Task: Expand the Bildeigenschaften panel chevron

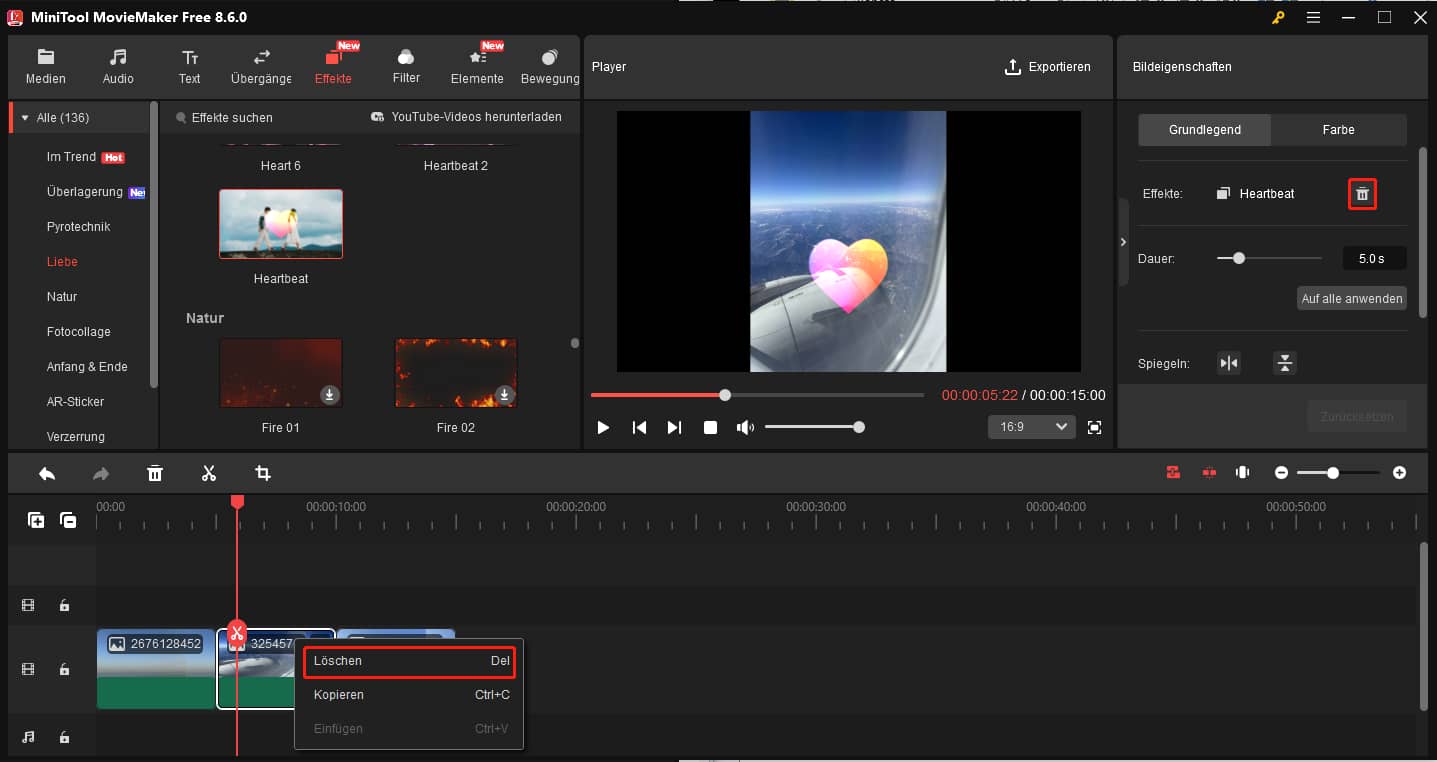Action: (1122, 241)
